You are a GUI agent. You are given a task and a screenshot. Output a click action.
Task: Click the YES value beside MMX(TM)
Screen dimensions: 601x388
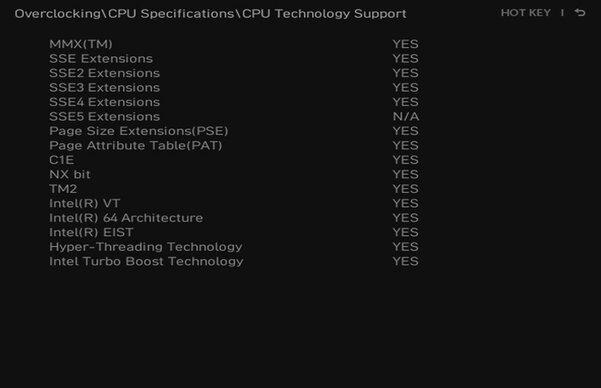[405, 44]
